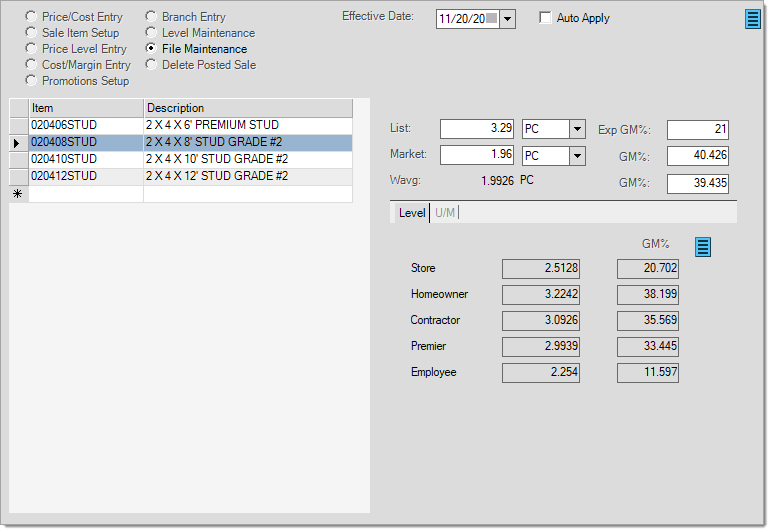771x532 pixels.
Task: Expand the List unit PC dropdown
Action: pos(577,129)
